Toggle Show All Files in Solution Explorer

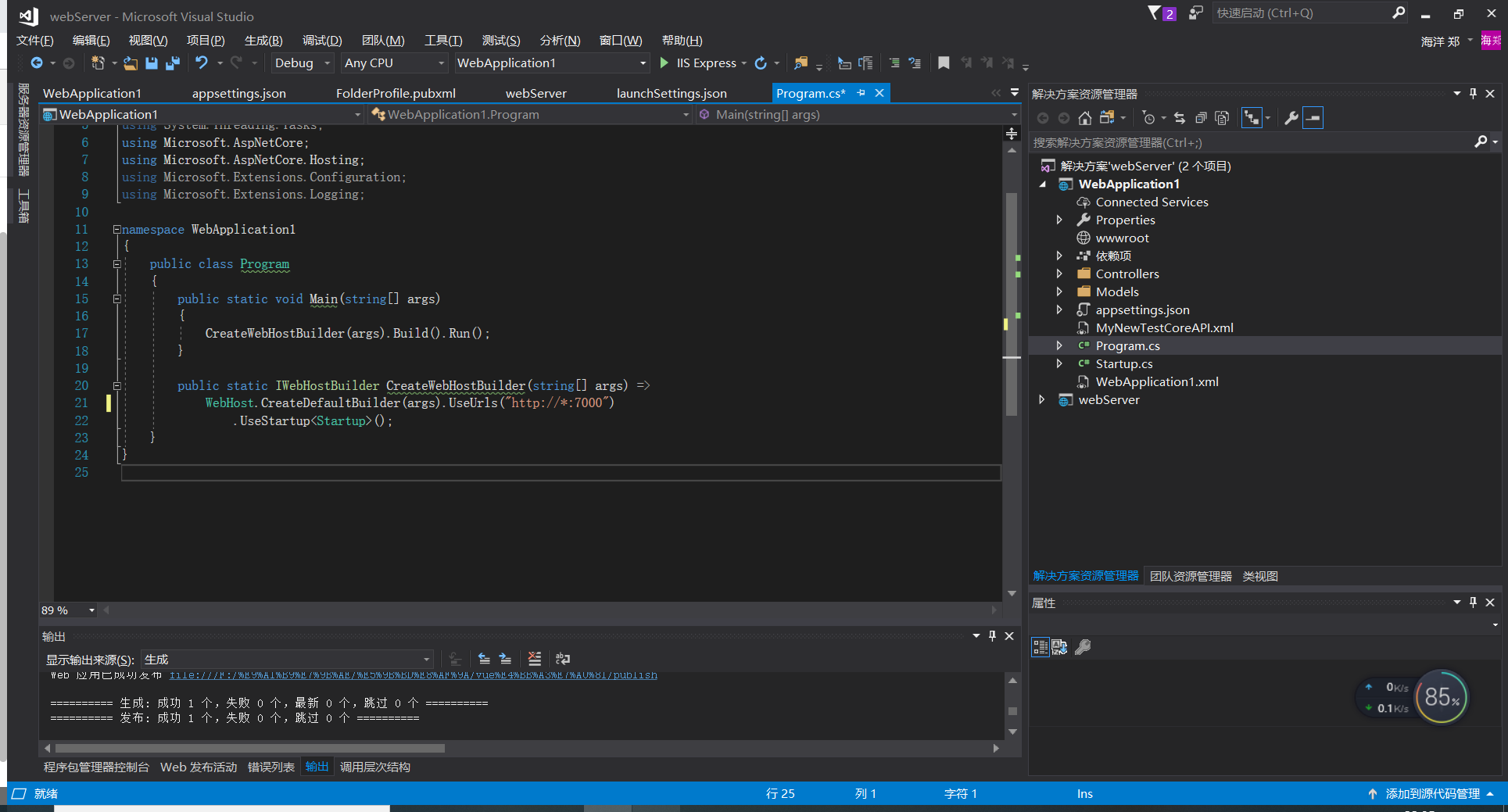point(1223,118)
